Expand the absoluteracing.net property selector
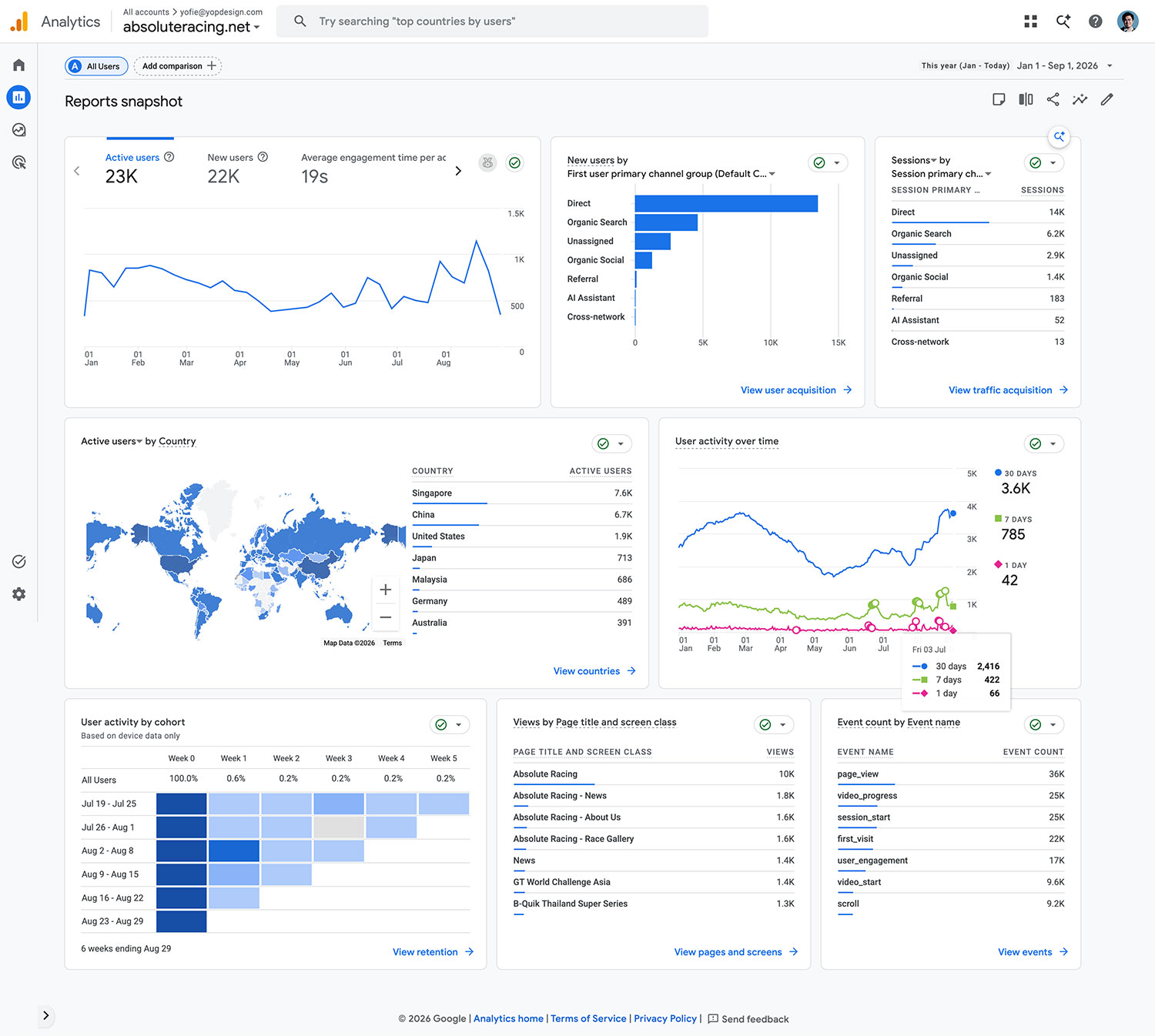 (x=192, y=27)
